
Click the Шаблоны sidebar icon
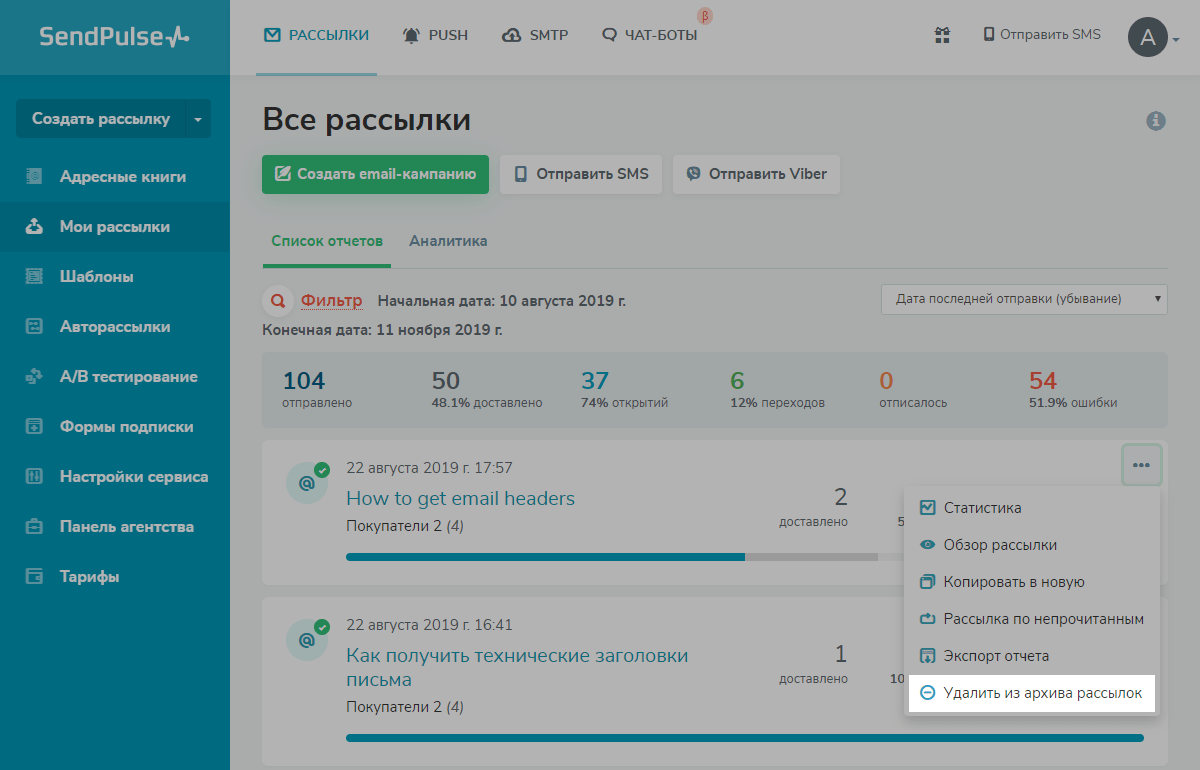coord(34,277)
